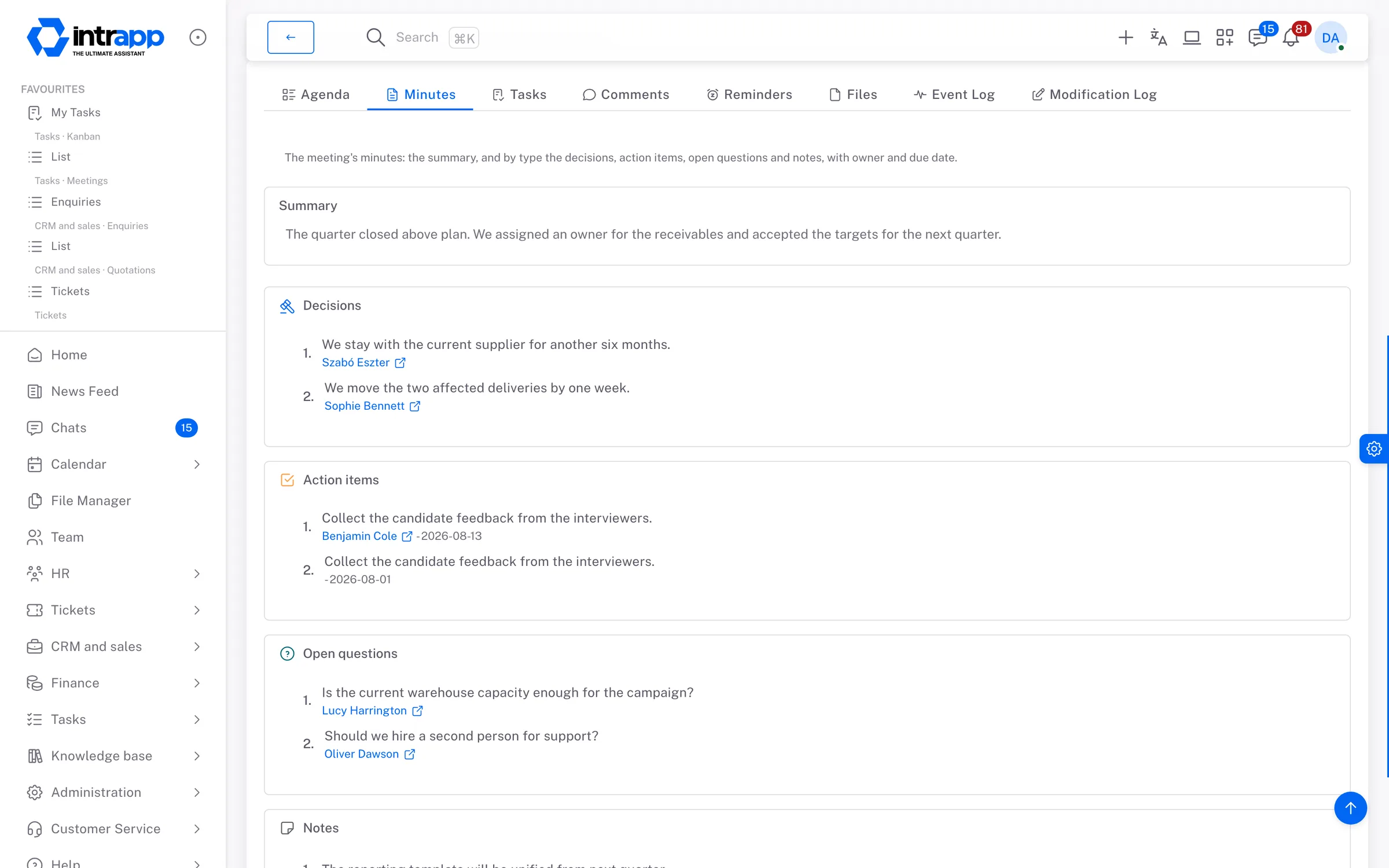The width and height of the screenshot is (1389, 868).
Task: Open the Files tab
Action: point(853,94)
